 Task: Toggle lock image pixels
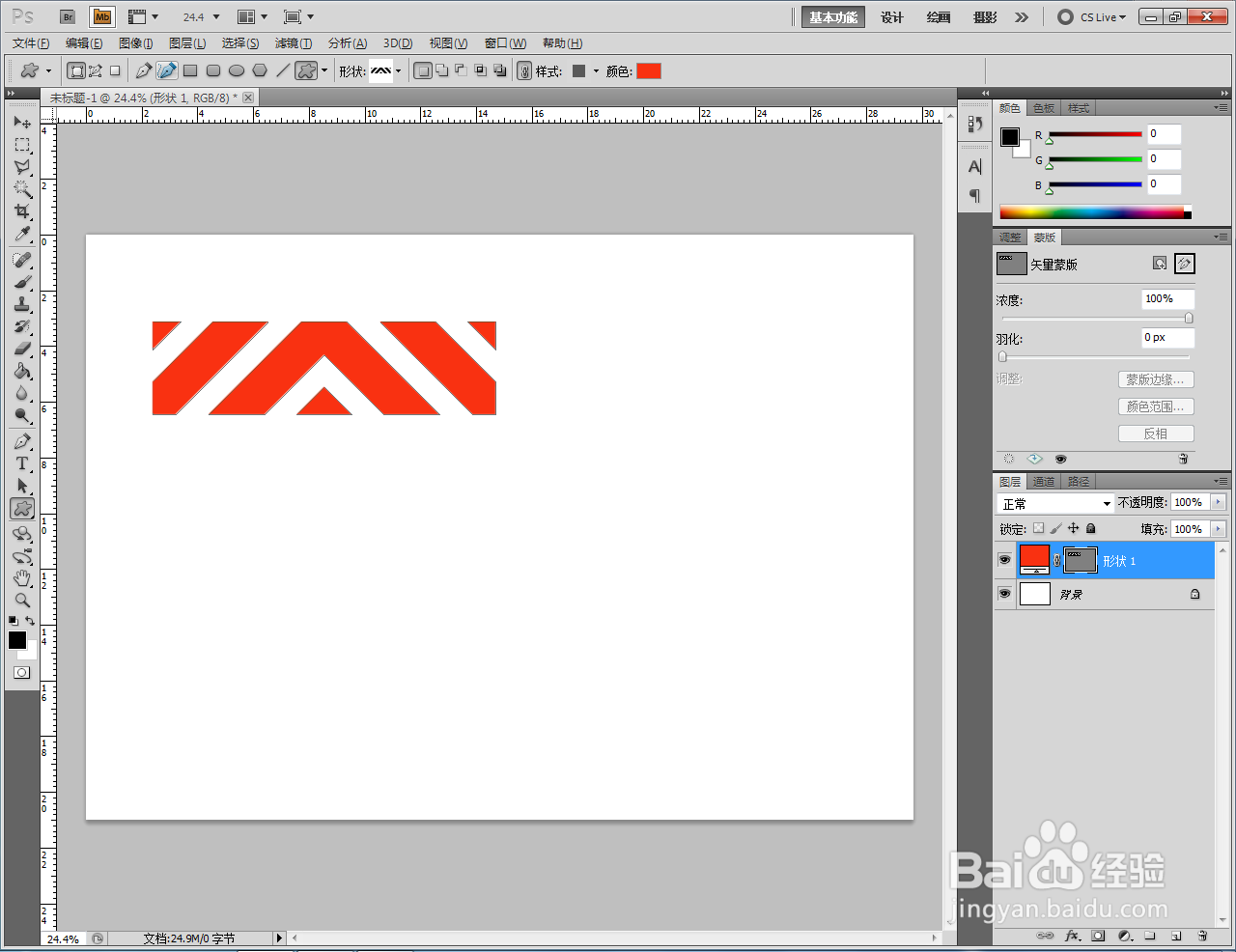1055,528
